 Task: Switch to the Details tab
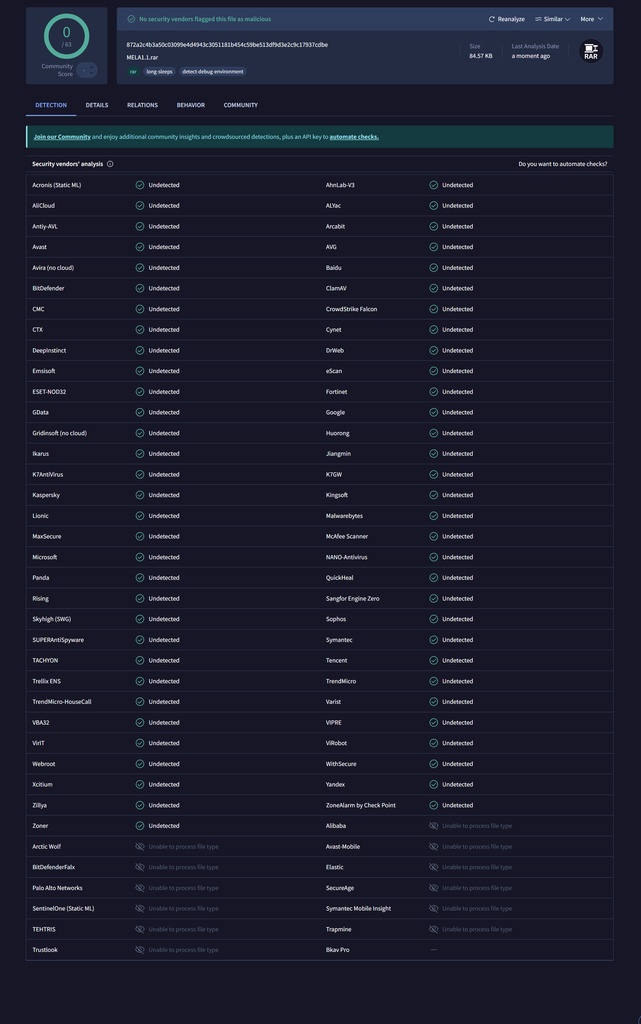97,105
